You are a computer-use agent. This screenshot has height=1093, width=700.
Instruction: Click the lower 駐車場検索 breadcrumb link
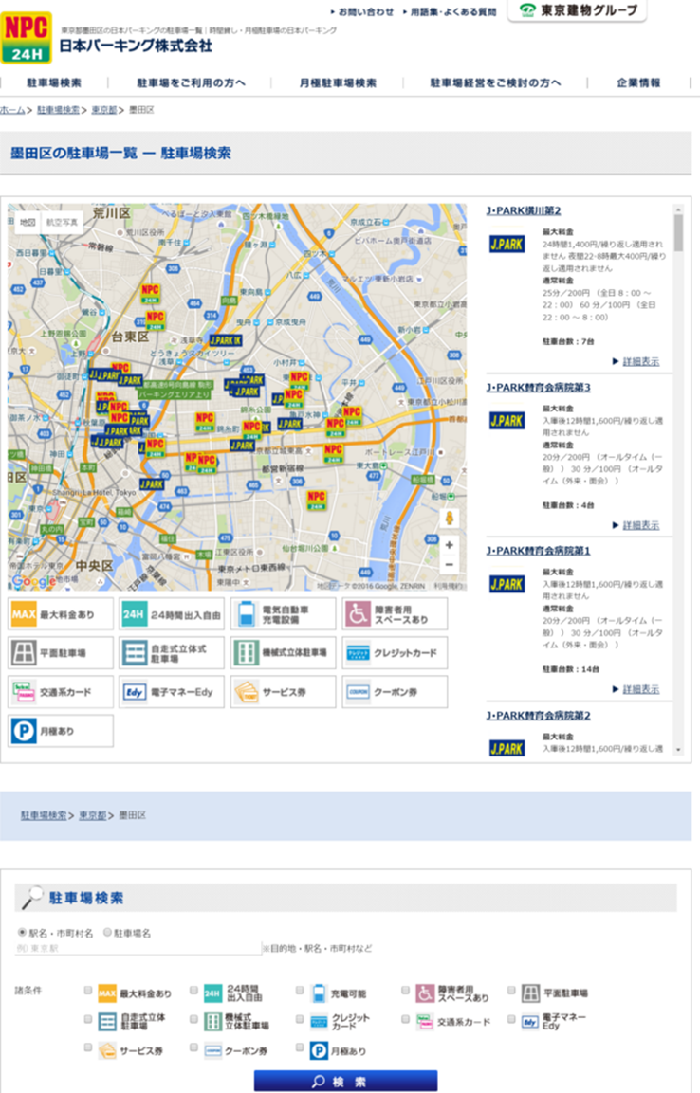click(43, 815)
